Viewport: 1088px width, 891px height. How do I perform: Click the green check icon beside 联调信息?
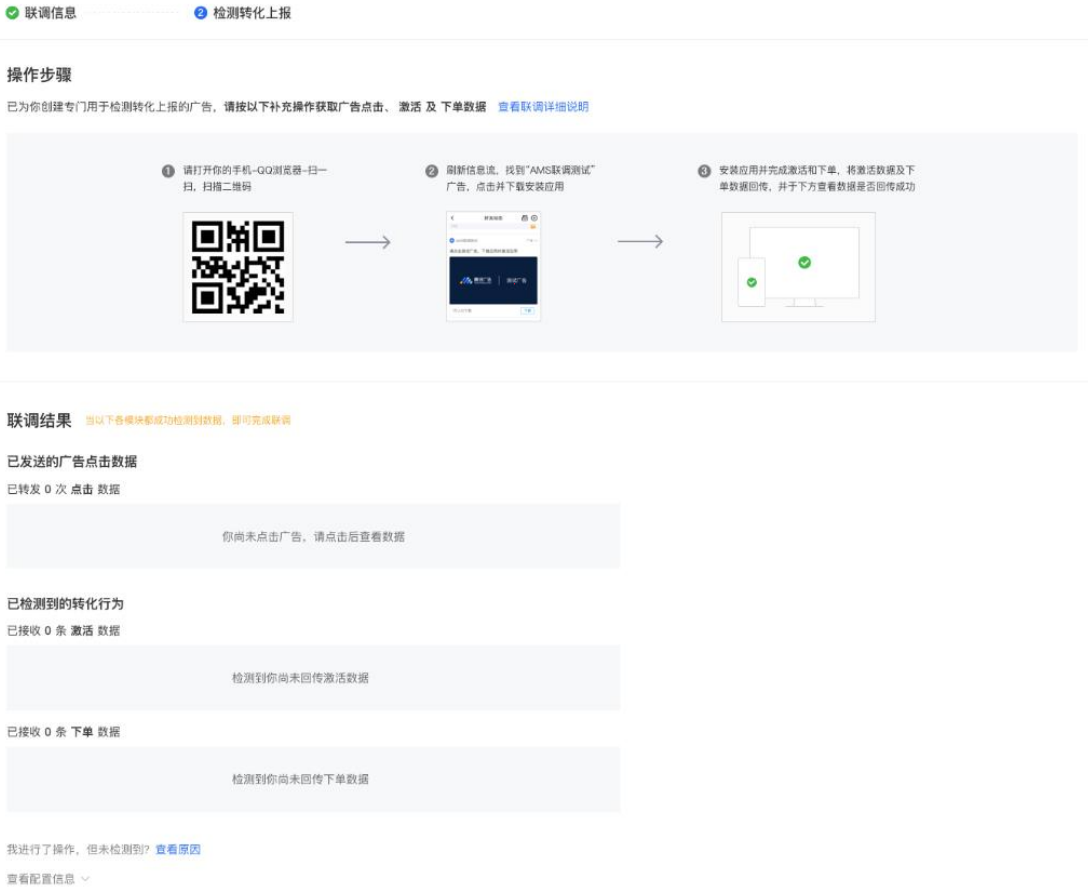[12, 12]
